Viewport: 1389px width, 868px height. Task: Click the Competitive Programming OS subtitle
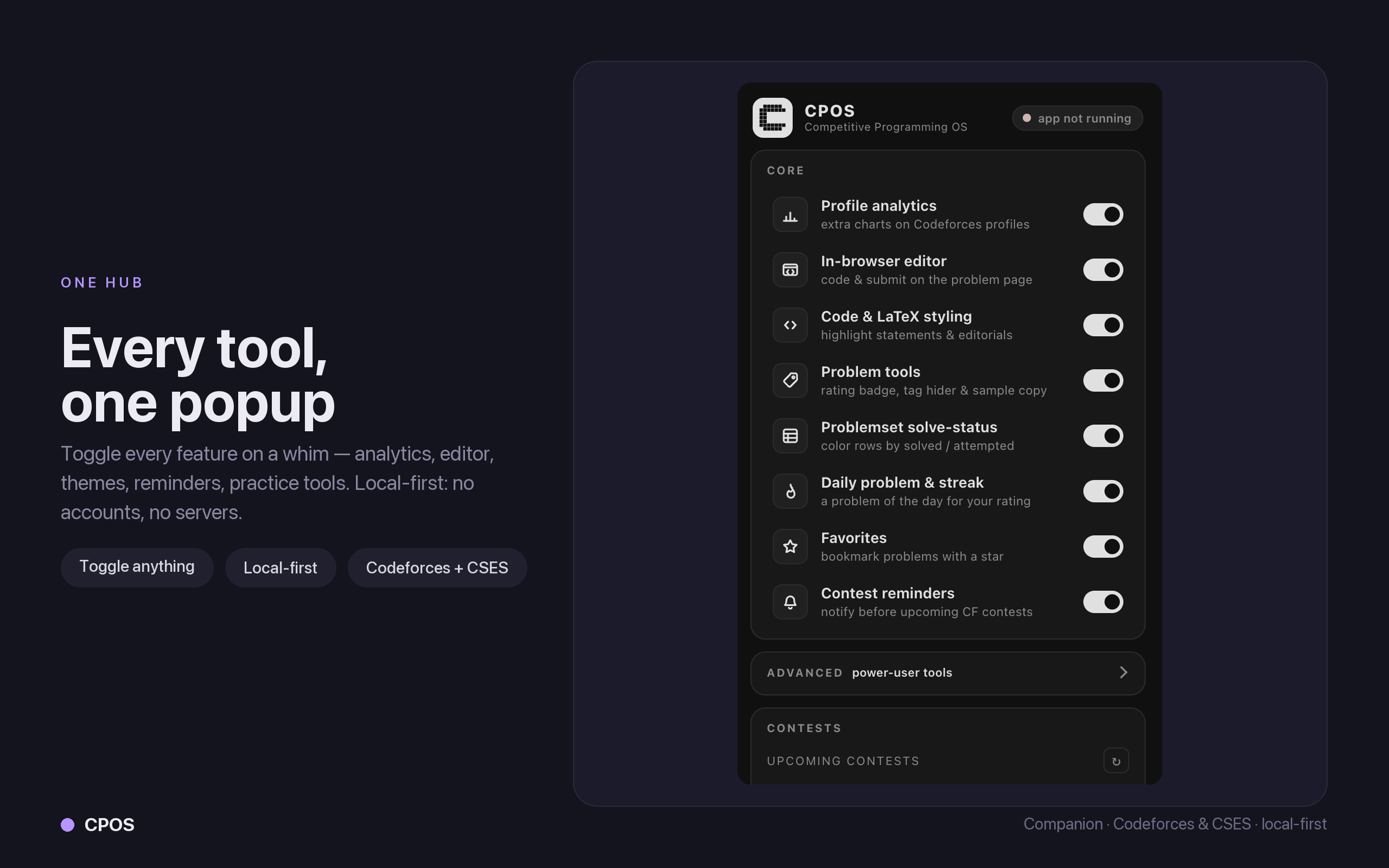coord(885,127)
